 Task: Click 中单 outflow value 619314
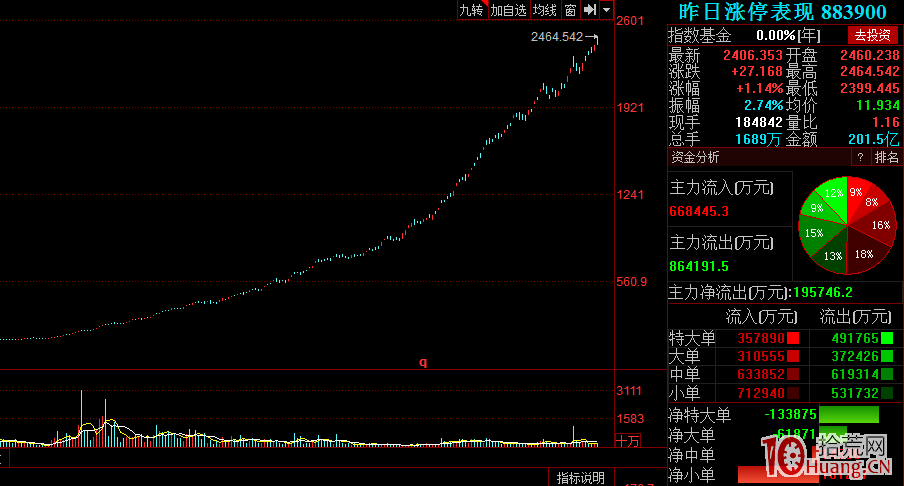point(855,375)
